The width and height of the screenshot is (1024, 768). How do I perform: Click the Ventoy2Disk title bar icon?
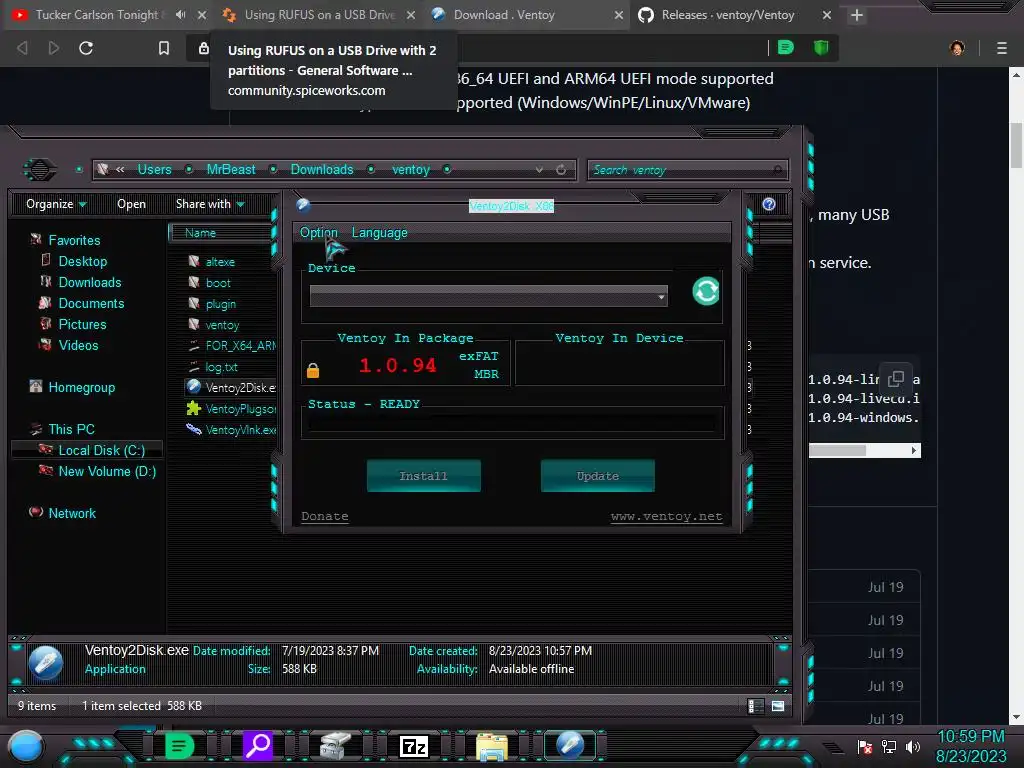[x=303, y=205]
